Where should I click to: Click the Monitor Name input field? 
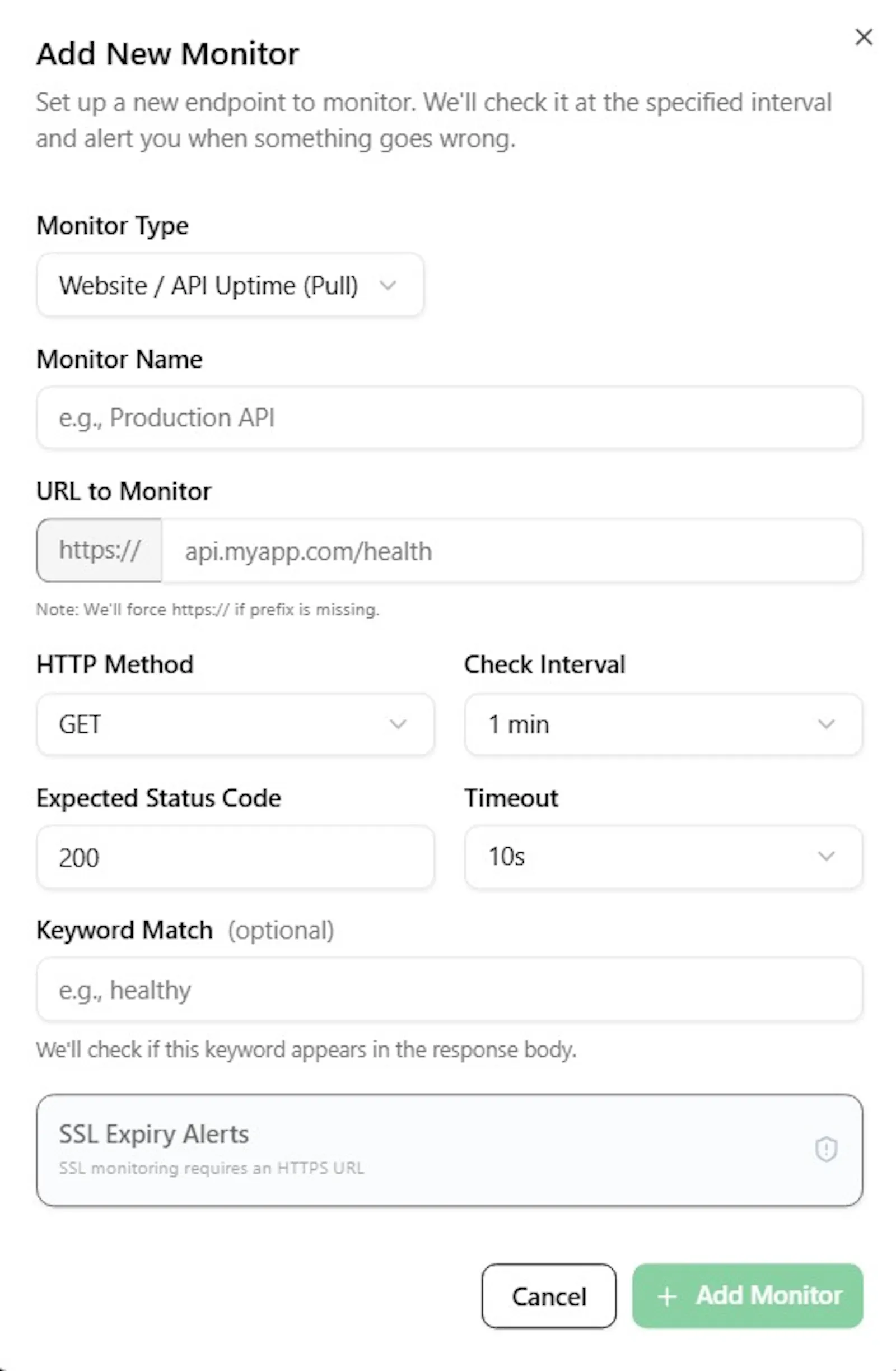click(x=449, y=417)
